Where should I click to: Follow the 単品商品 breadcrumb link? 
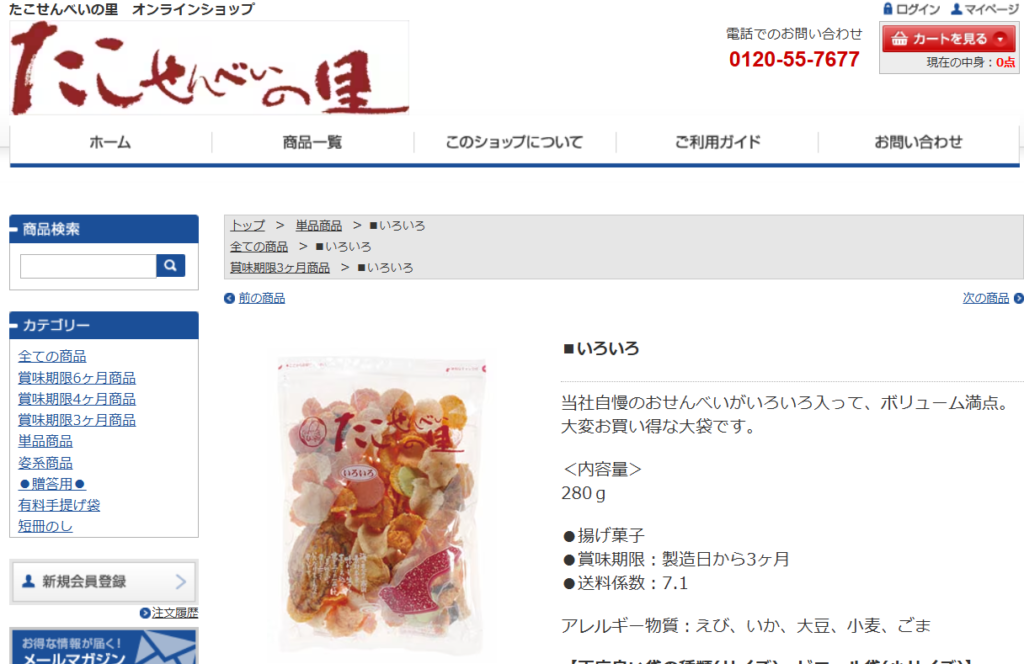point(319,226)
